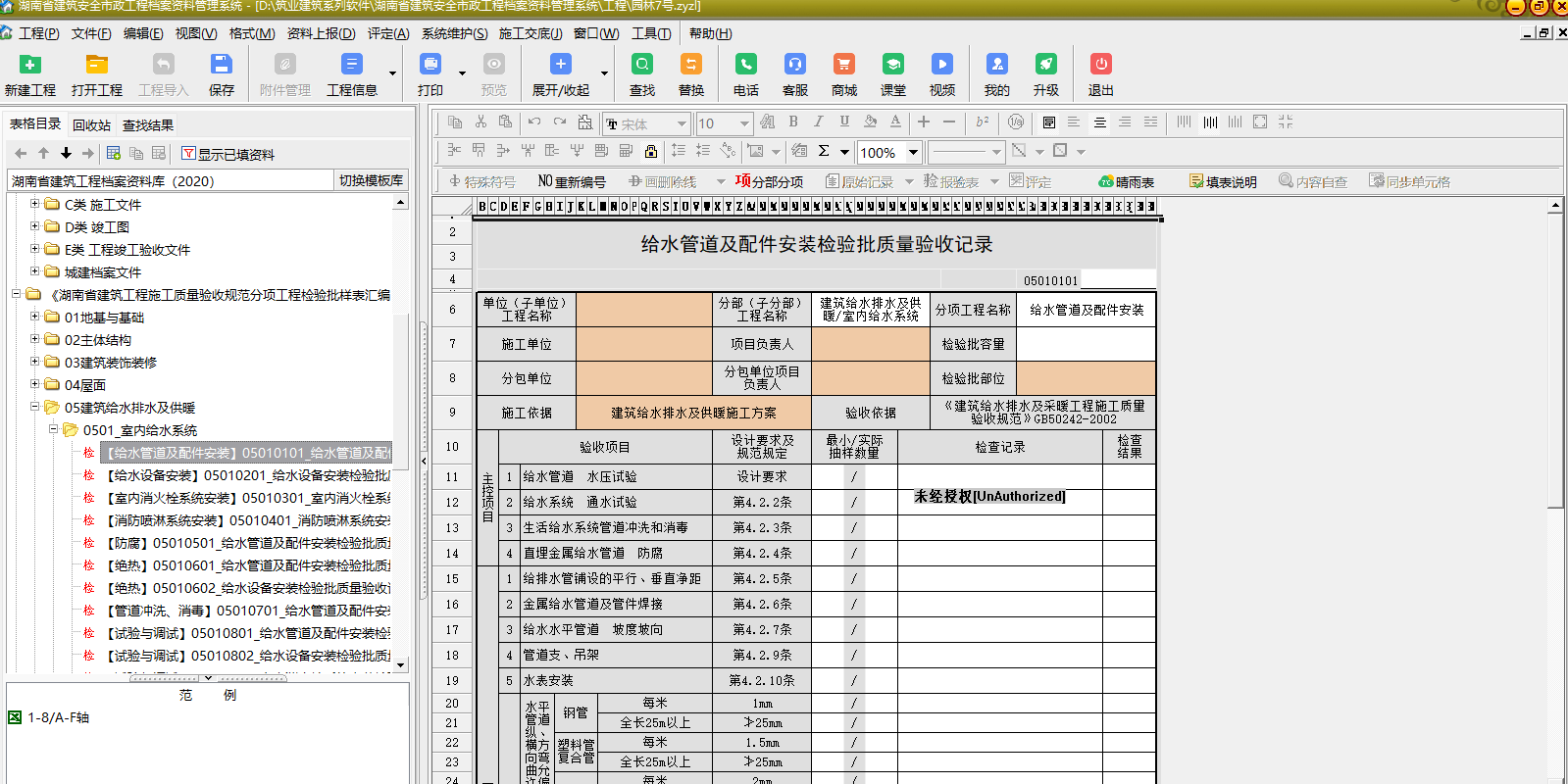Click the black down arrow in tree toolbar
This screenshot has width=1568, height=784.
tap(66, 153)
